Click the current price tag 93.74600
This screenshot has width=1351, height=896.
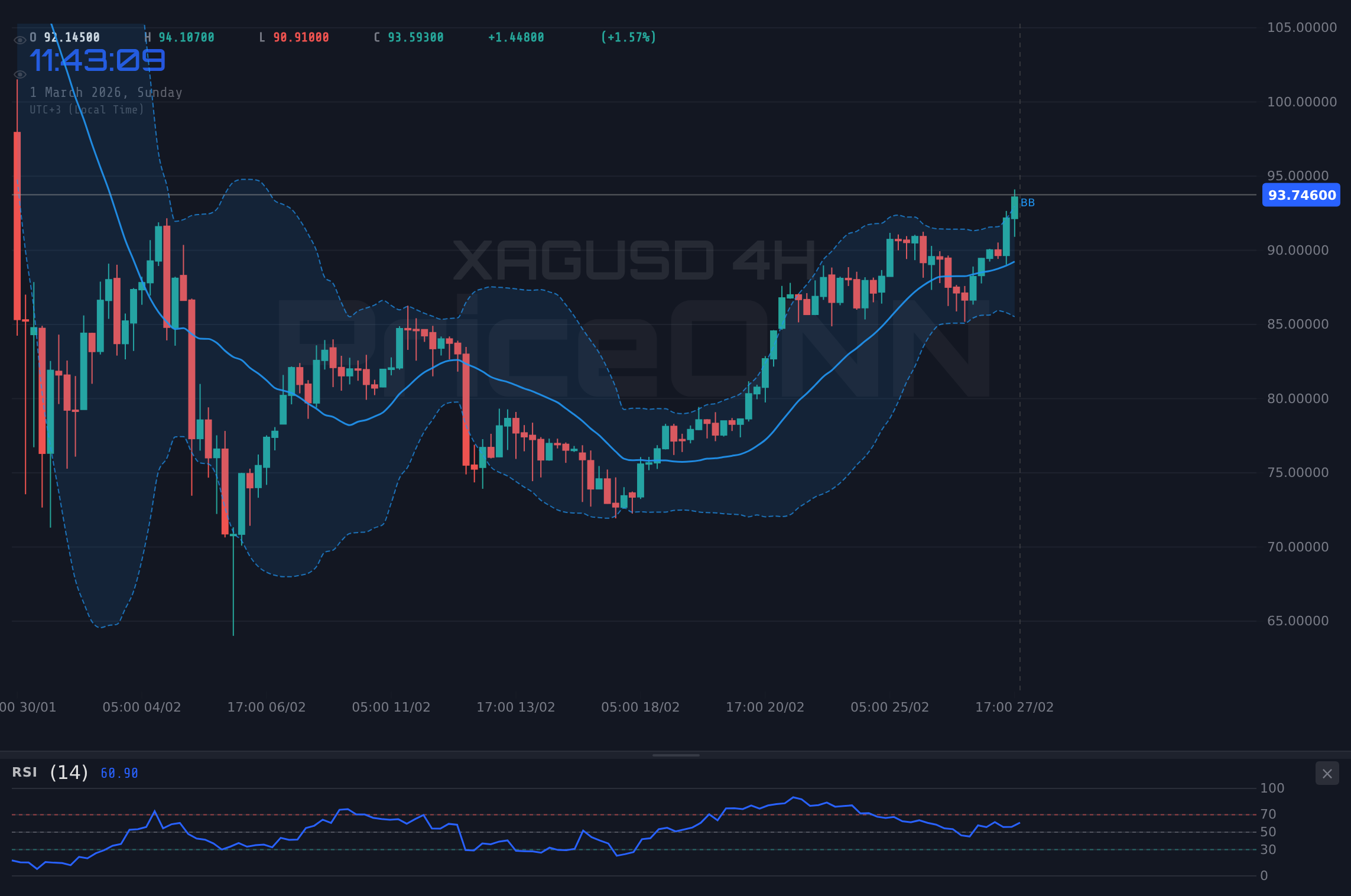[1300, 195]
